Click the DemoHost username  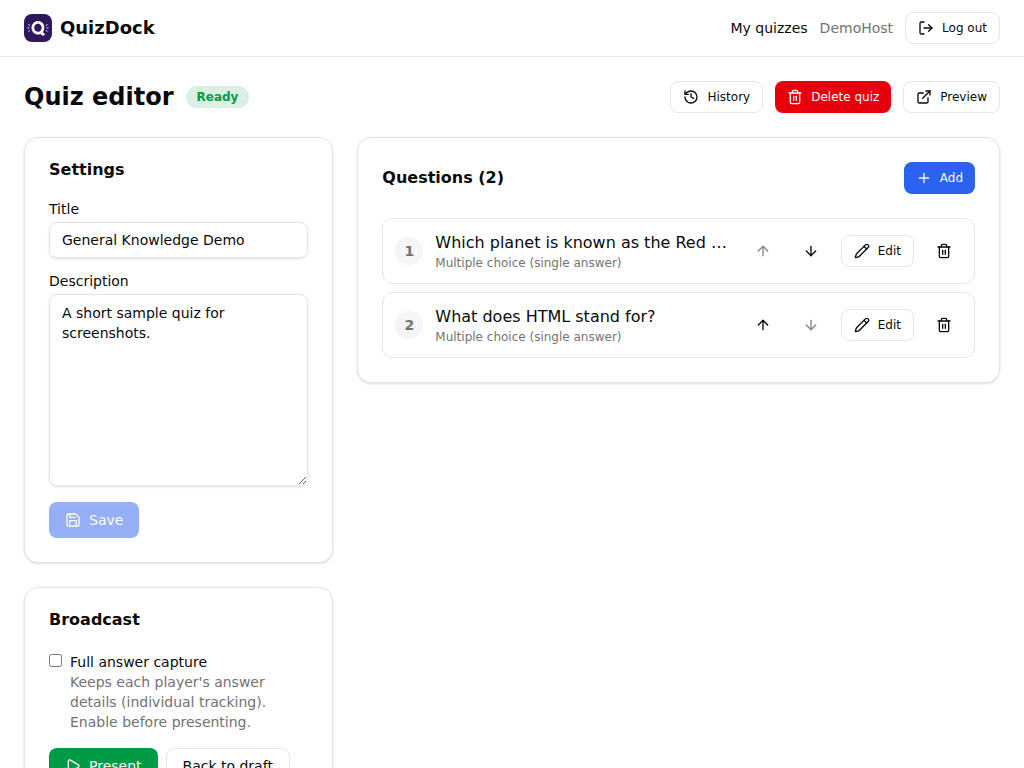(856, 28)
